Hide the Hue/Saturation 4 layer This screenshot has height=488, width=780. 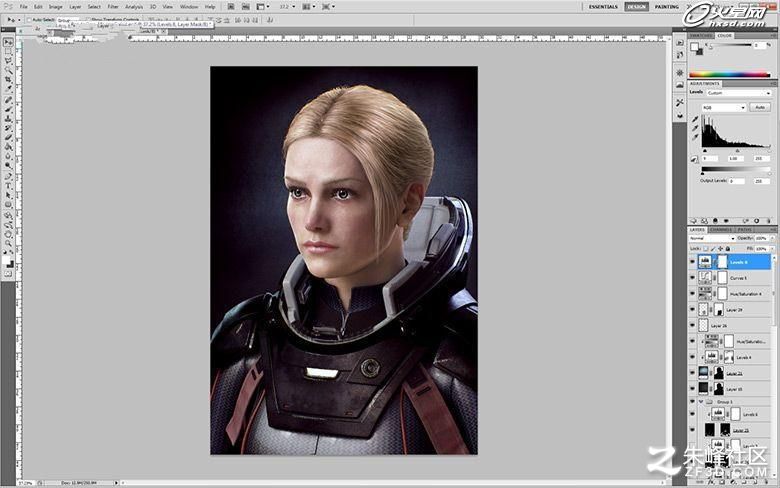click(x=692, y=293)
